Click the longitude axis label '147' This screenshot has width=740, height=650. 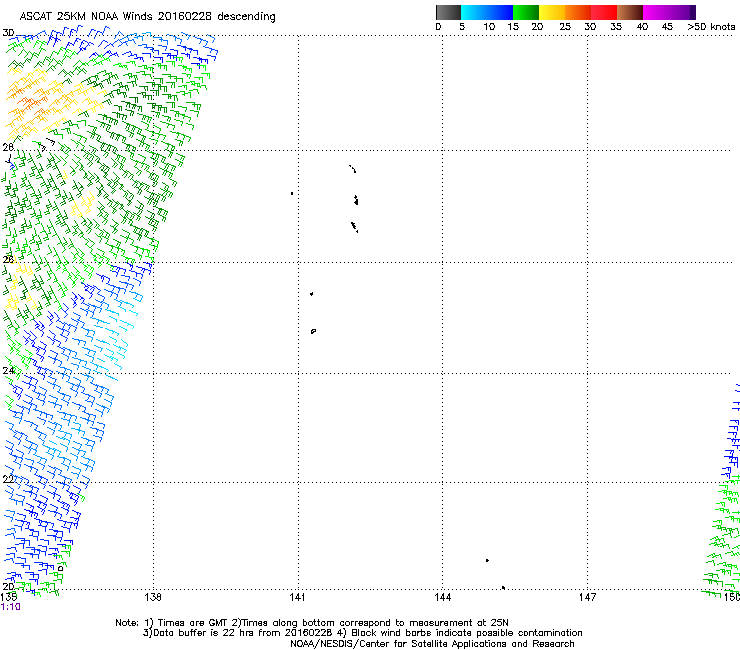point(587,597)
